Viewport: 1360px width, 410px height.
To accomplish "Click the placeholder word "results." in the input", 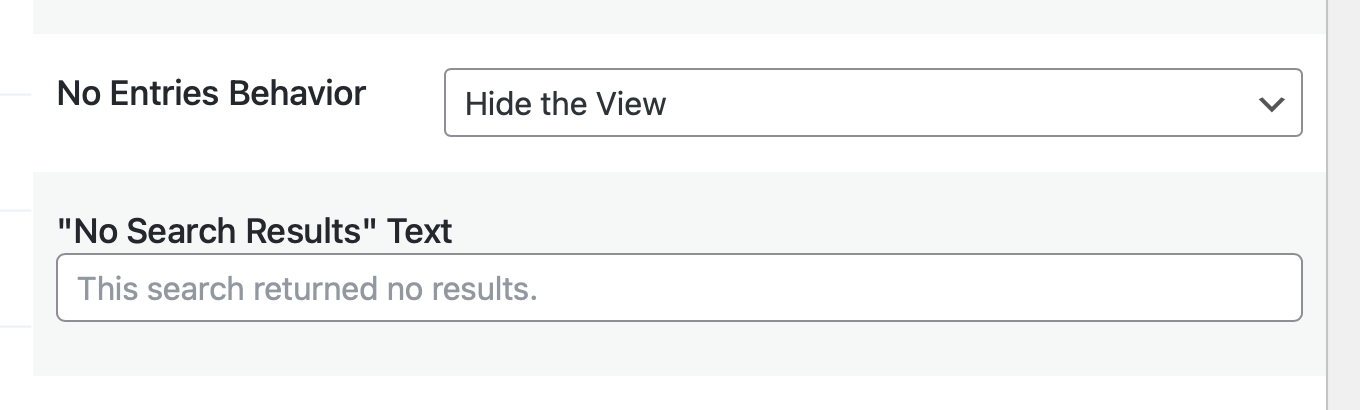I will click(x=484, y=289).
